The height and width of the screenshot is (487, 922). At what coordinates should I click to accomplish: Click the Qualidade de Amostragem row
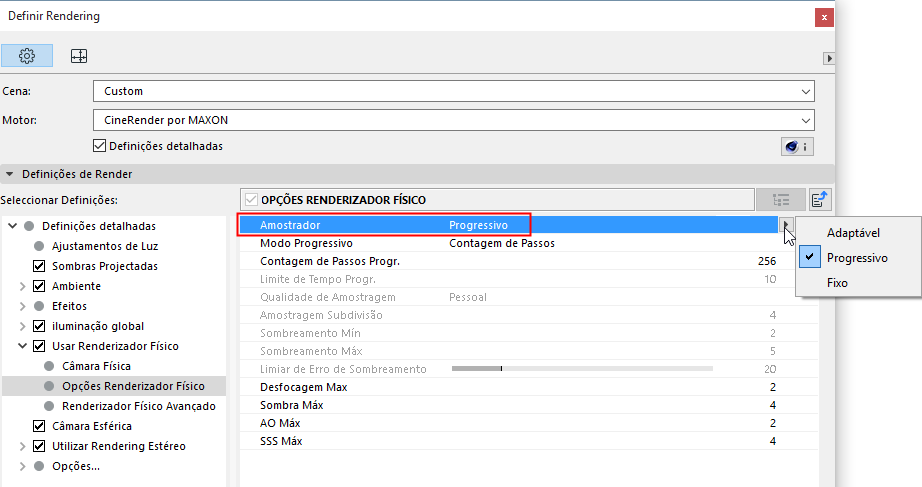(x=529, y=297)
